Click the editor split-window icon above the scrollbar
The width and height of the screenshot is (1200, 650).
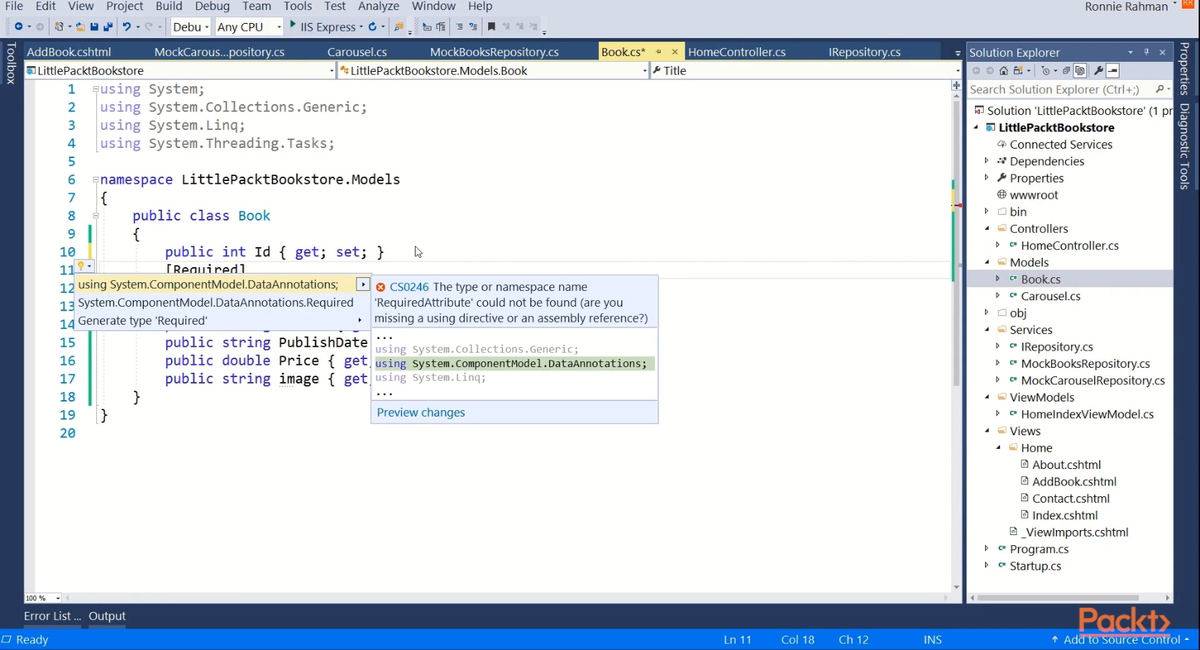(956, 86)
